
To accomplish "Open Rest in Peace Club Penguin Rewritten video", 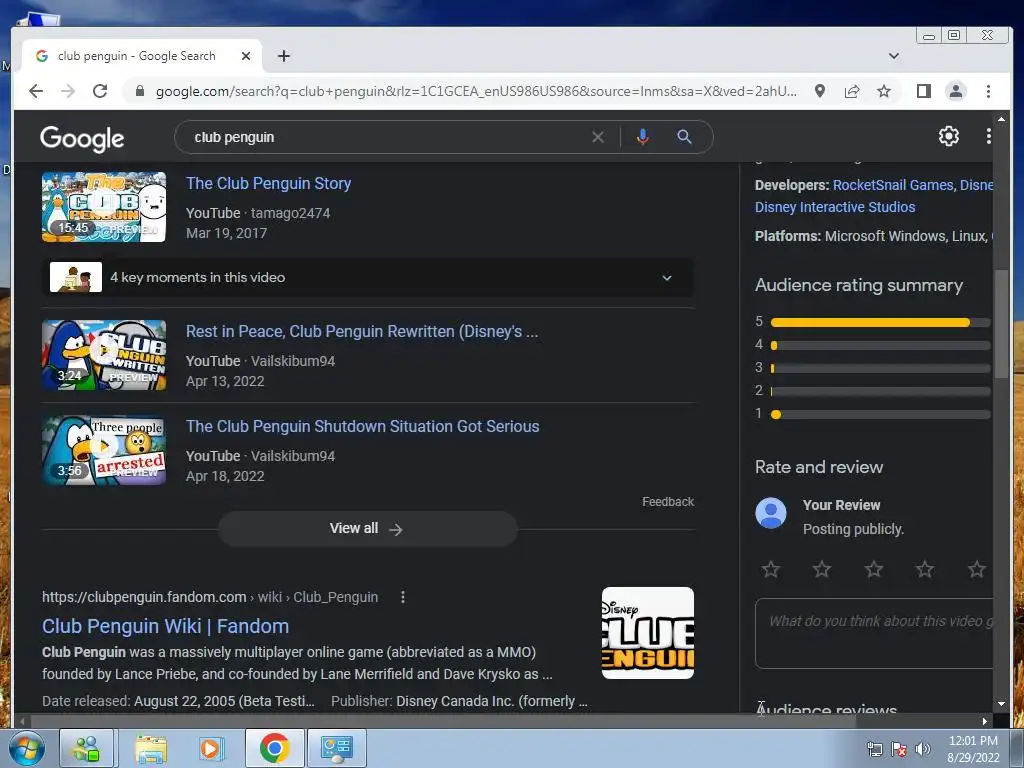I will click(362, 332).
